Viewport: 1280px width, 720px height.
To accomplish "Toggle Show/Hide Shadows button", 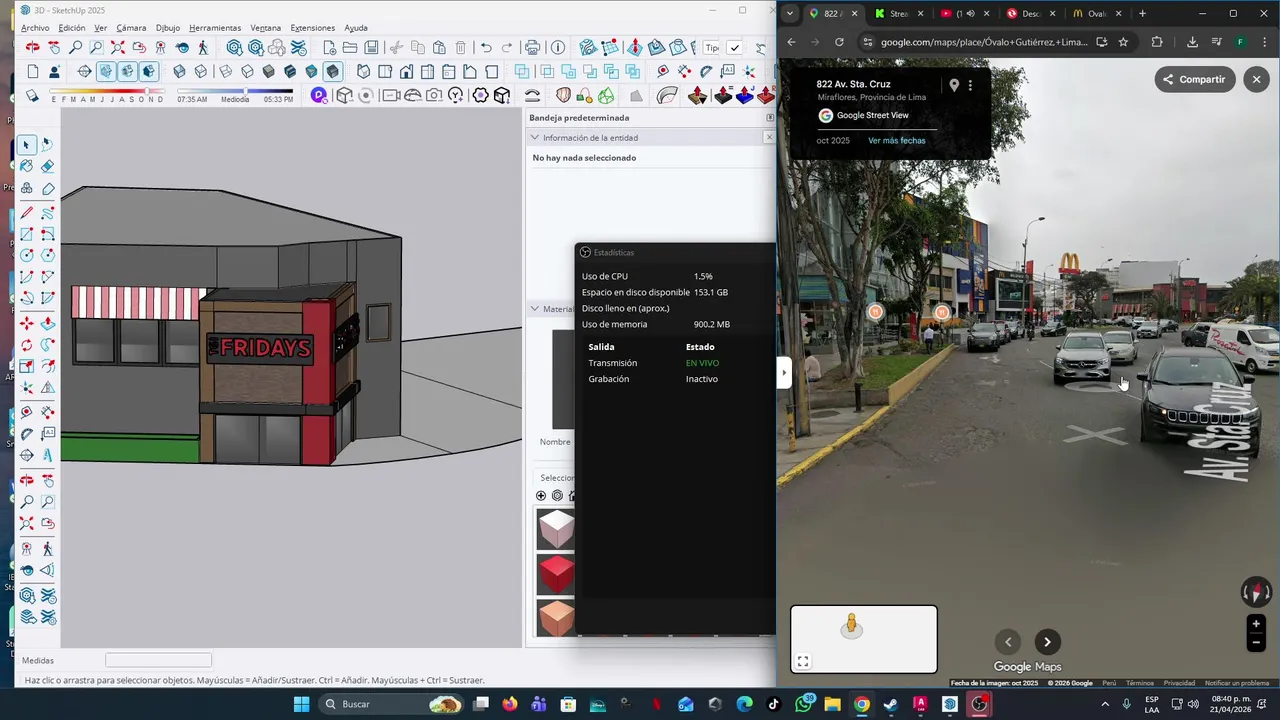I will click(32, 95).
